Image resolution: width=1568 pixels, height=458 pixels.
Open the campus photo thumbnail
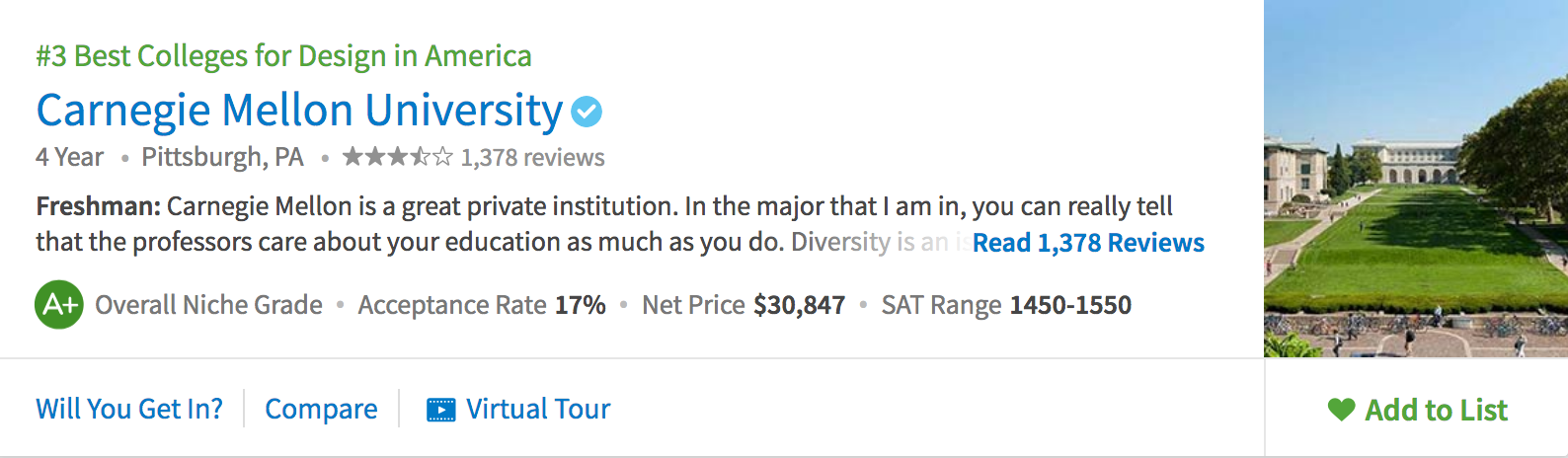click(x=1415, y=179)
